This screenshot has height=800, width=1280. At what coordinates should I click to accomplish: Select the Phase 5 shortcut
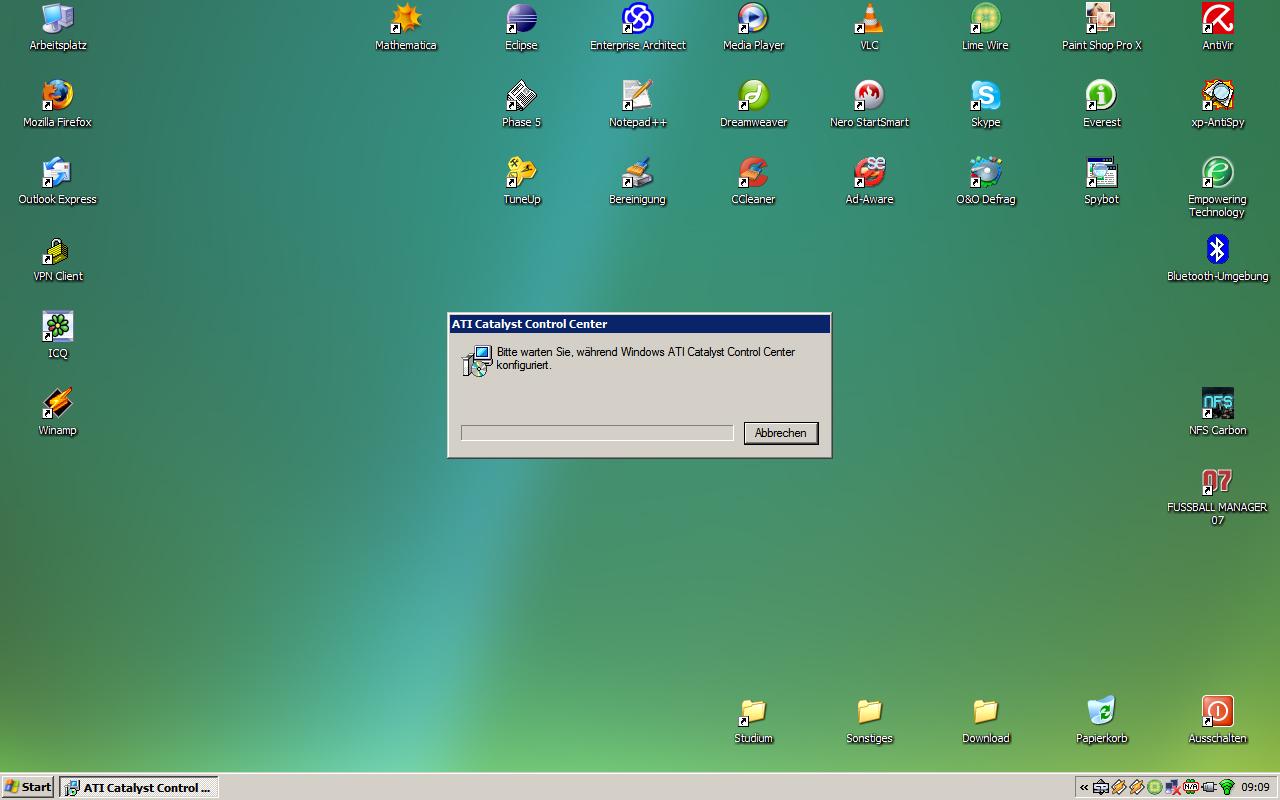pos(521,95)
